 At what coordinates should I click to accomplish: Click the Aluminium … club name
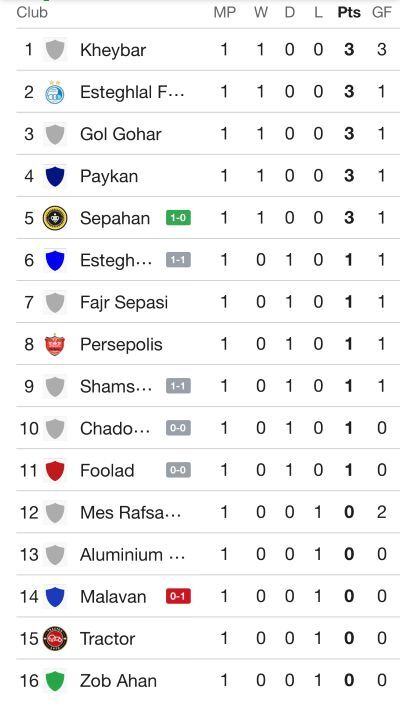click(133, 555)
